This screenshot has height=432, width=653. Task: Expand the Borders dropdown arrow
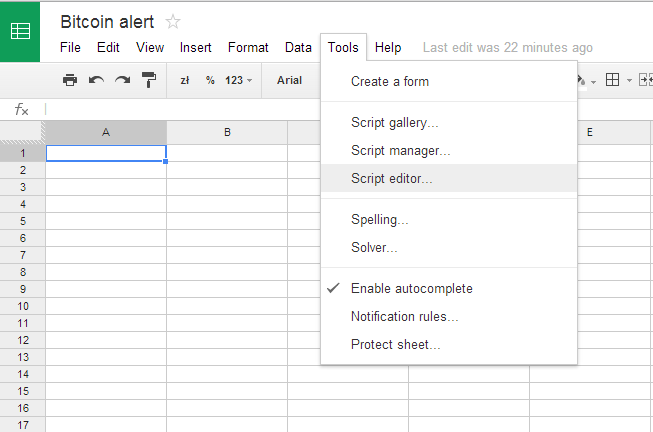point(629,80)
